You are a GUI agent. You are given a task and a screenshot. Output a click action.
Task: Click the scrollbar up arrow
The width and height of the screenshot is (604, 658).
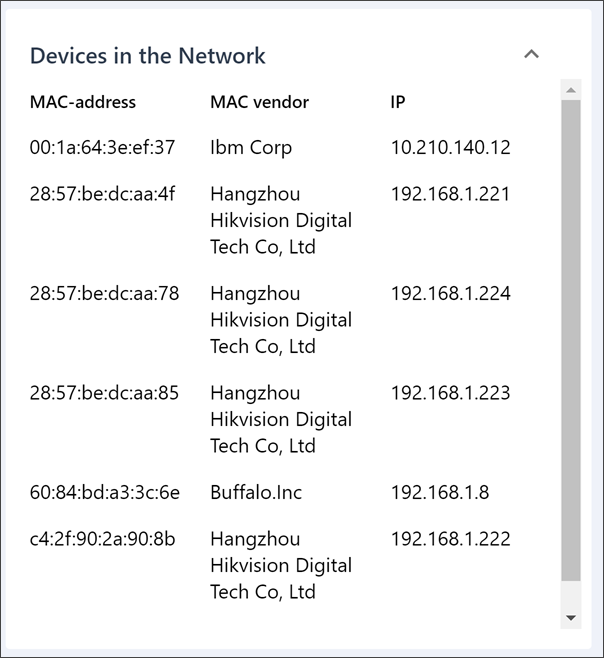point(571,90)
